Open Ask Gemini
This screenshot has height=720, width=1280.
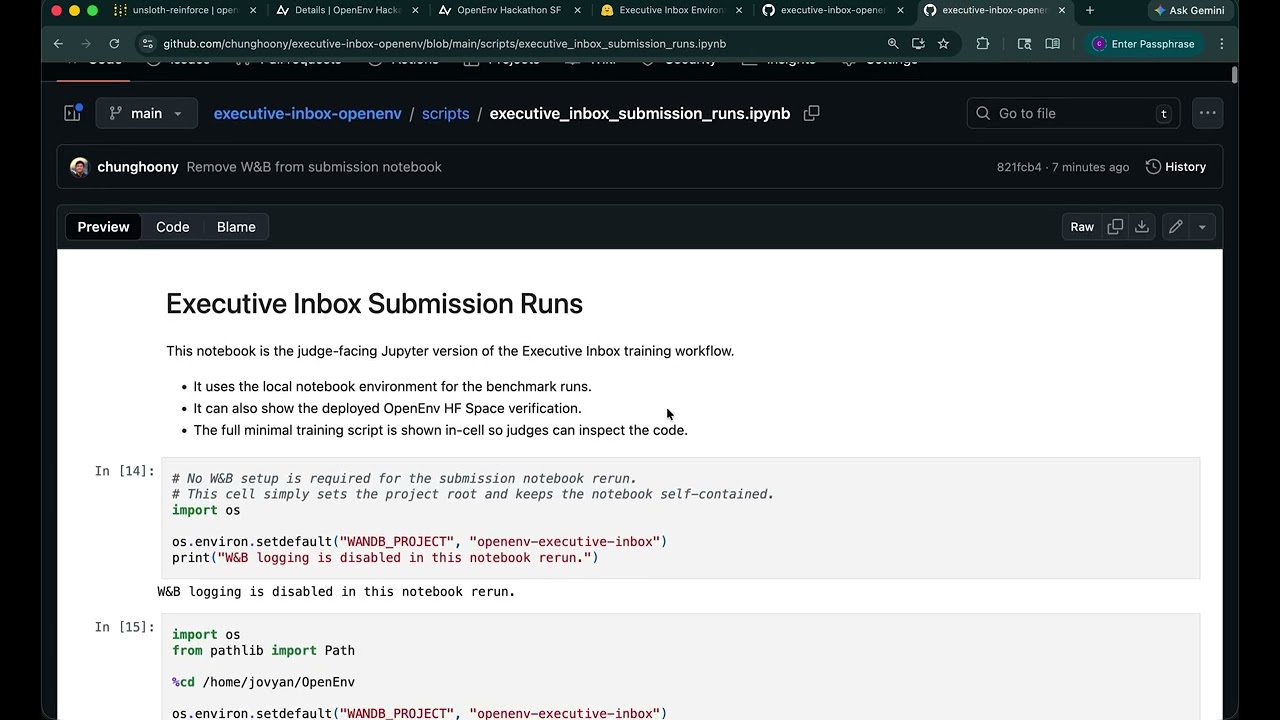tap(1189, 10)
